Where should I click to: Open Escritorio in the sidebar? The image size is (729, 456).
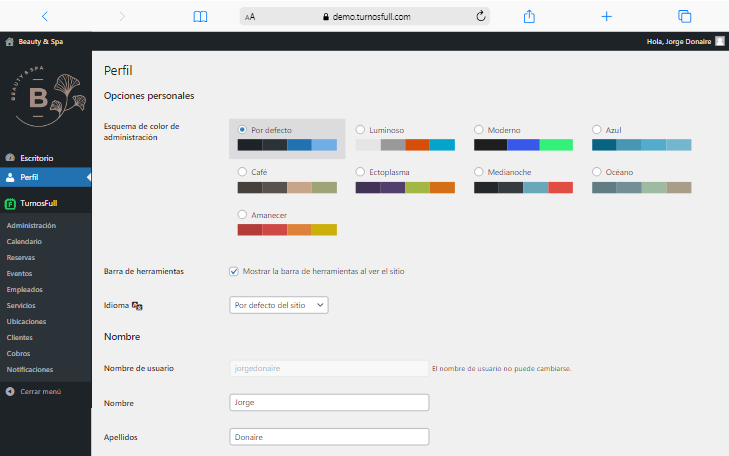click(36, 158)
